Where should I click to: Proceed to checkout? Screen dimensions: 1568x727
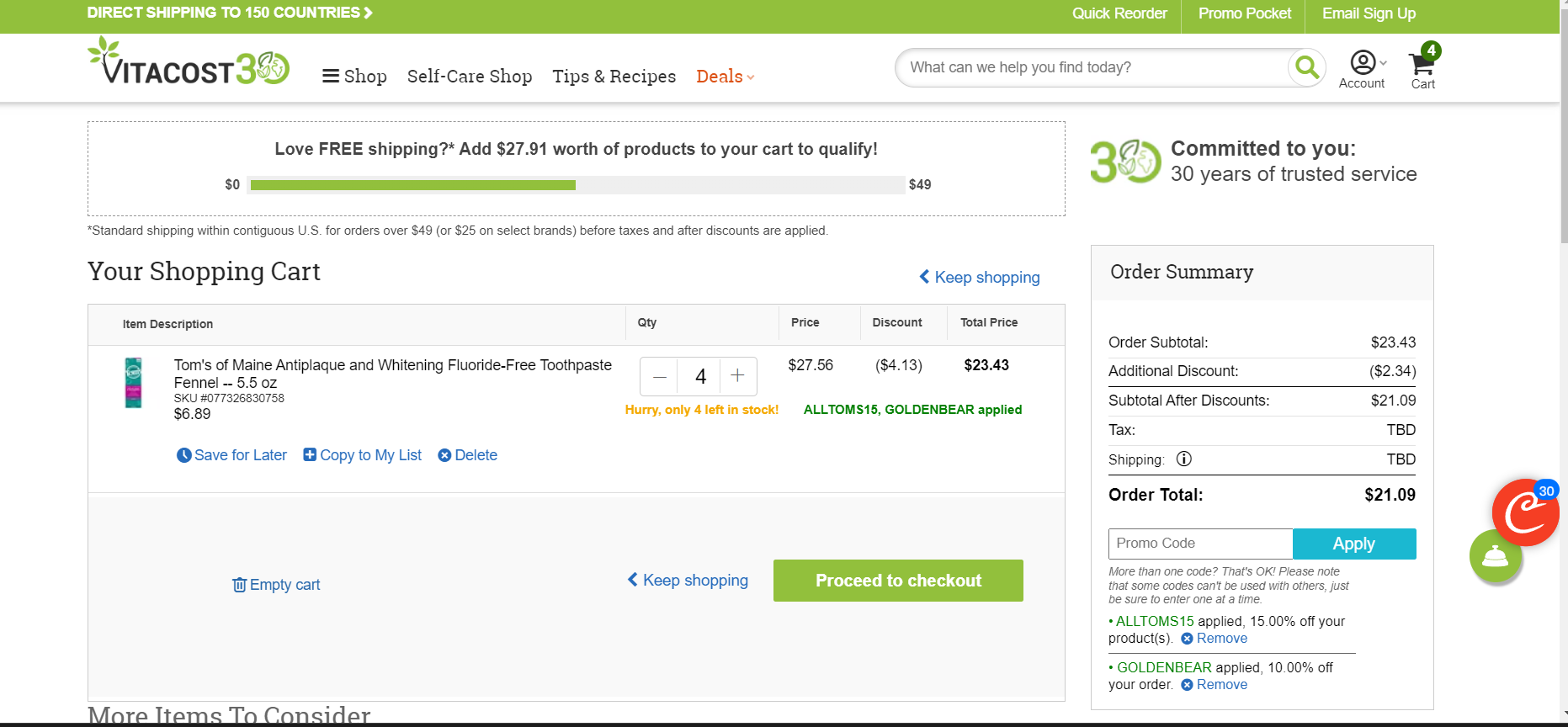[898, 581]
